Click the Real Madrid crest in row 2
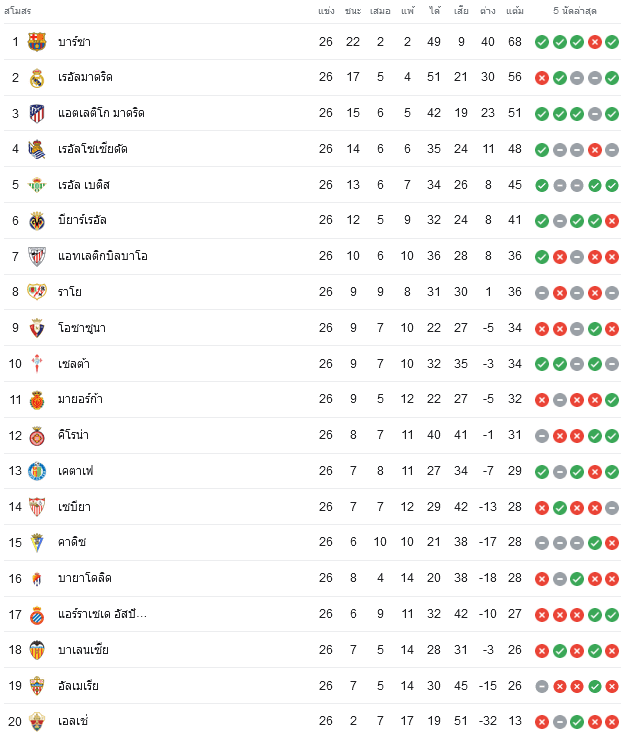Image resolution: width=626 pixels, height=733 pixels. [x=37, y=78]
